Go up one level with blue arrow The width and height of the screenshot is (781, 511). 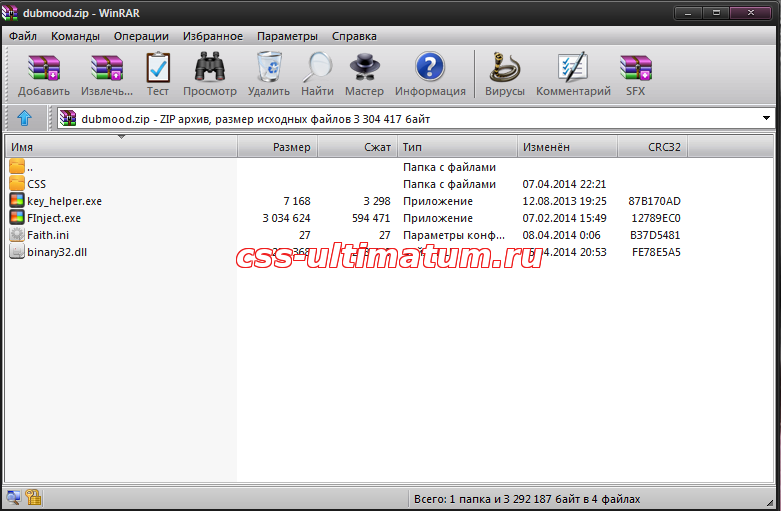[24, 119]
